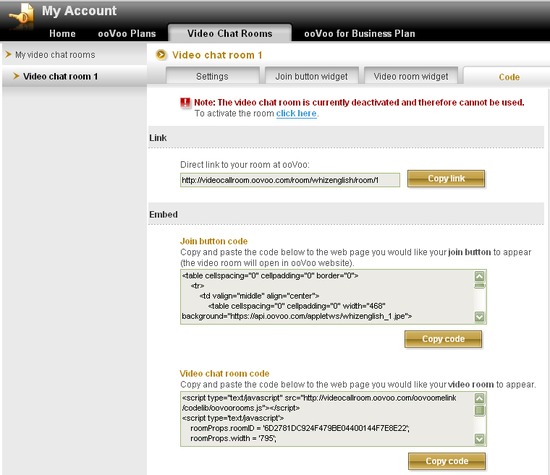Click down arrow of Join button code scrollbar
Viewport: 550px width, 475px height.
point(479,317)
